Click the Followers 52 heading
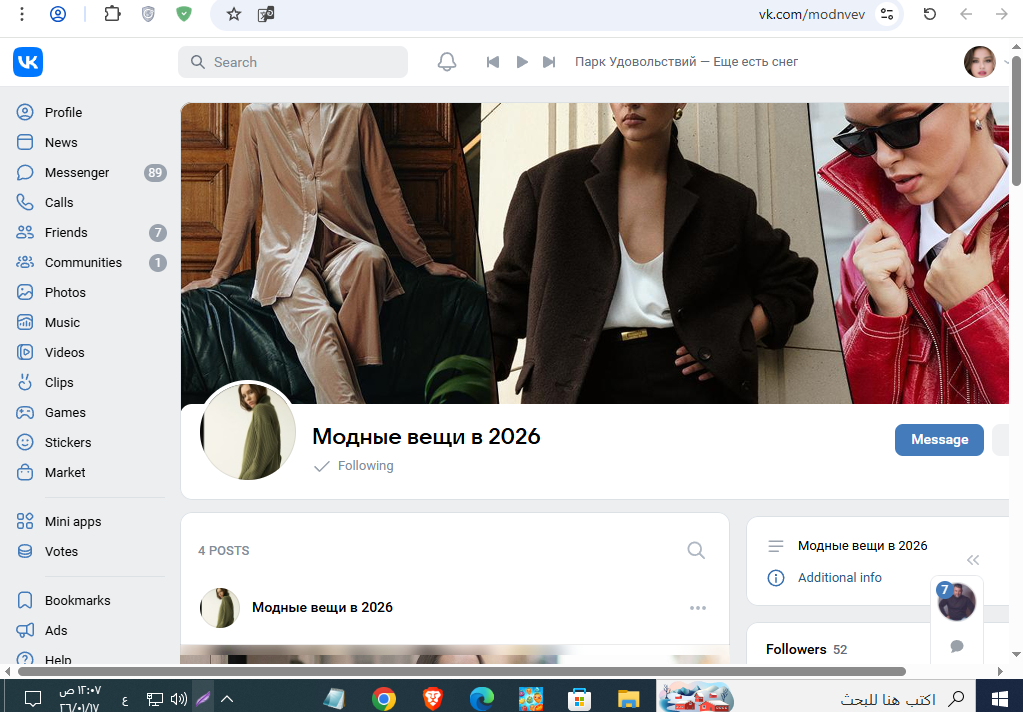This screenshot has height=712, width=1023. [x=806, y=649]
